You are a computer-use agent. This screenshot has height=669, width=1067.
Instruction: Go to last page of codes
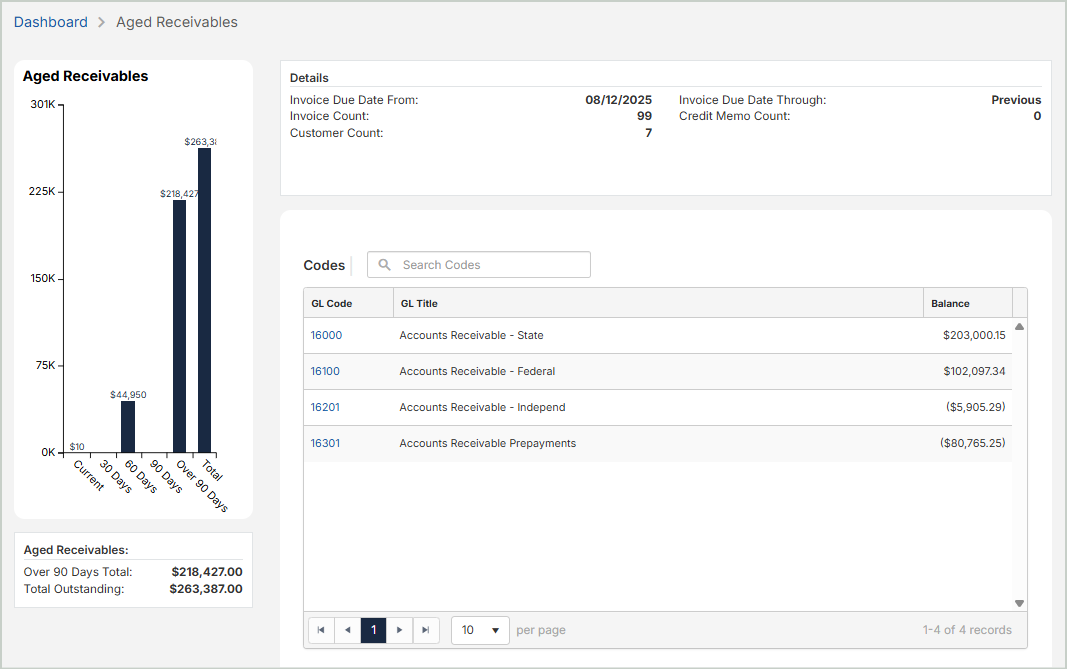425,630
